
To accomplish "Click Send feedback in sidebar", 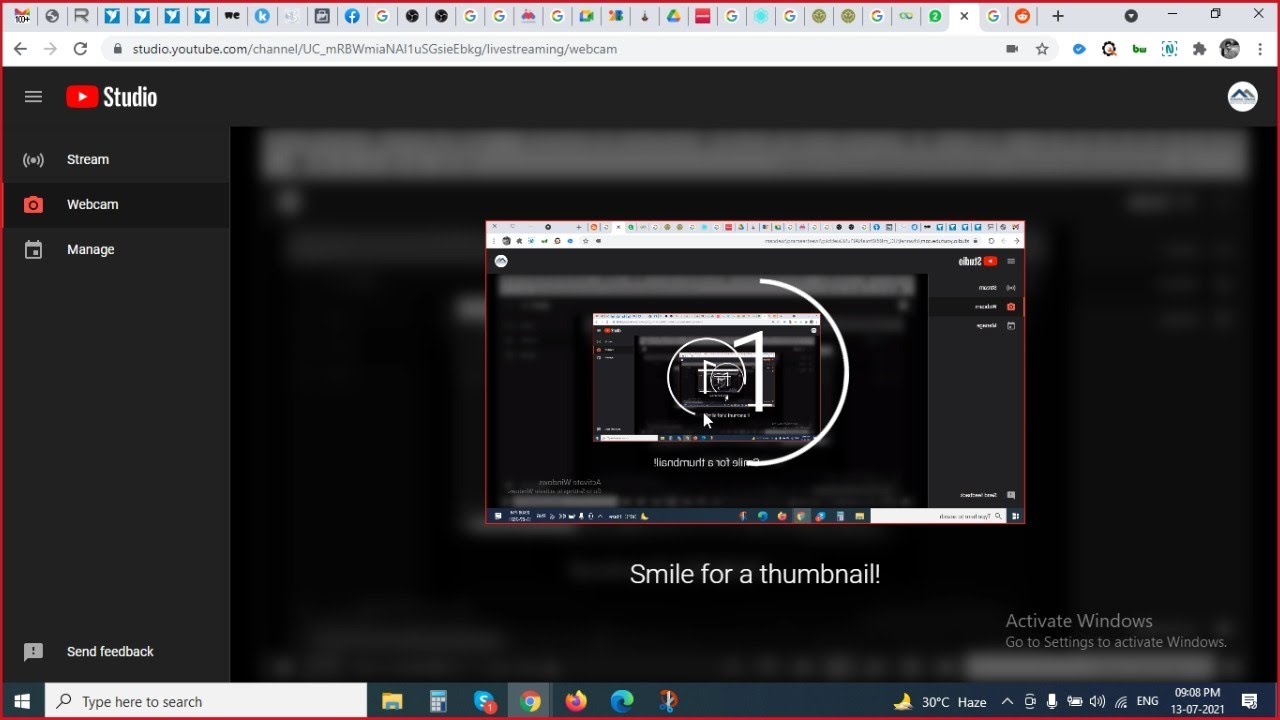I will point(116,651).
